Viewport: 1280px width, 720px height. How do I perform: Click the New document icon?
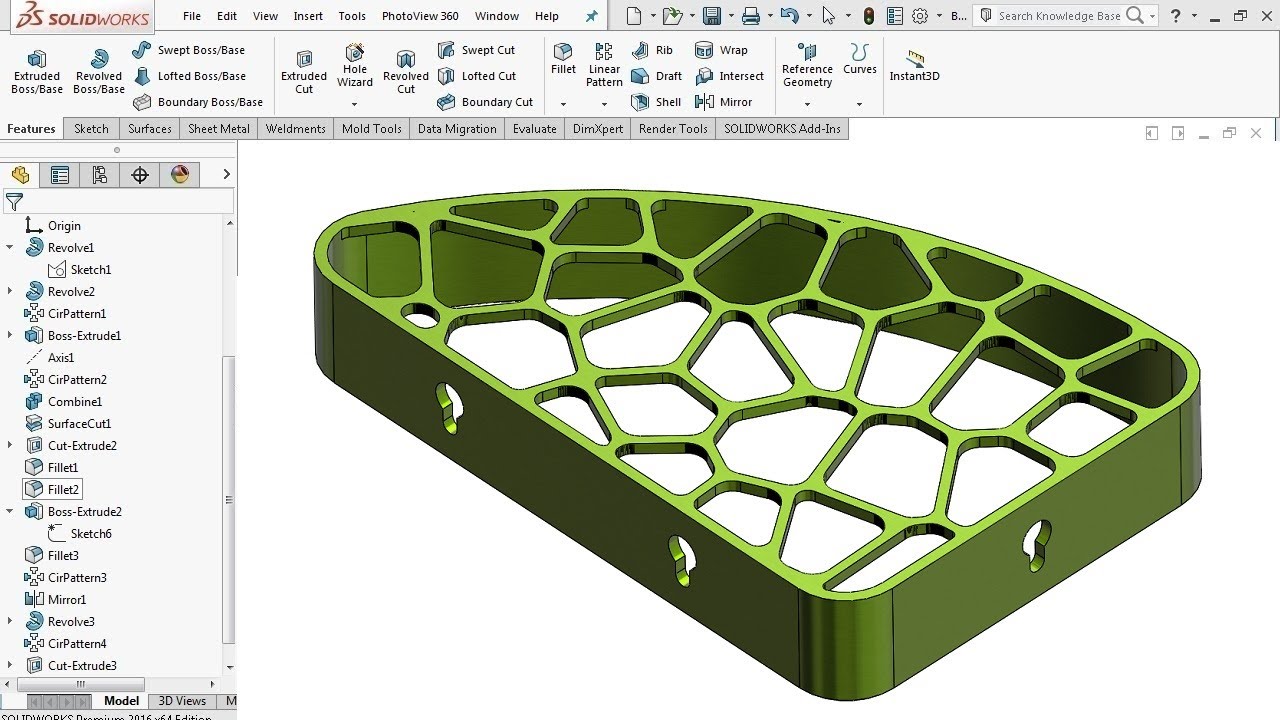(633, 16)
